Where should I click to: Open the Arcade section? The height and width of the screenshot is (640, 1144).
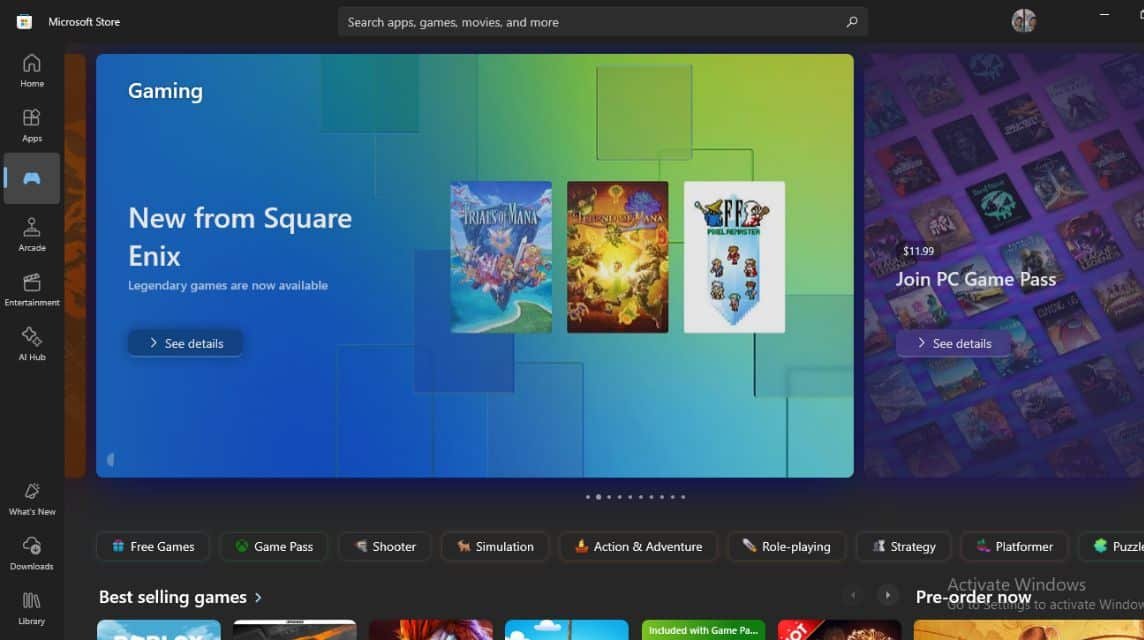[31, 232]
